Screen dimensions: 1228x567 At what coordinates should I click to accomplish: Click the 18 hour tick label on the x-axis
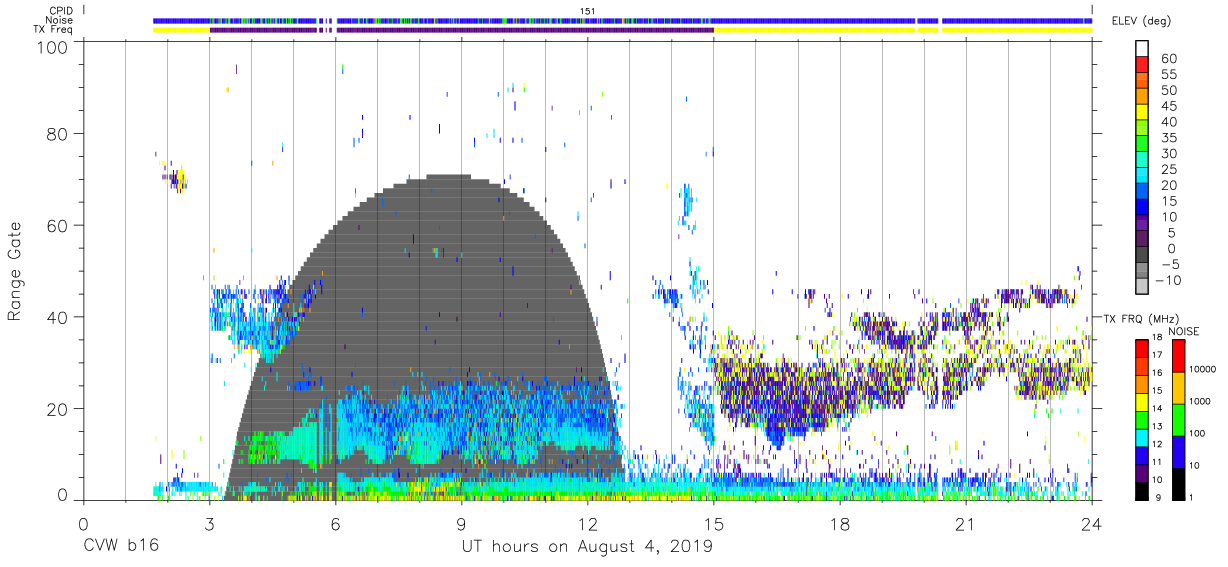click(840, 524)
